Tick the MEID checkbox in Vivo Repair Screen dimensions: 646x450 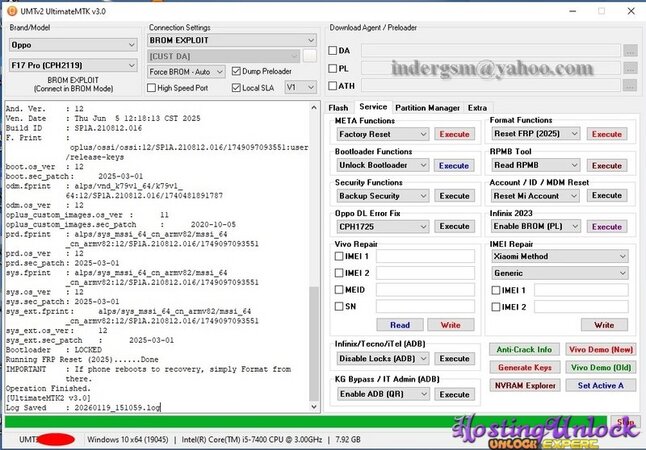(x=341, y=290)
